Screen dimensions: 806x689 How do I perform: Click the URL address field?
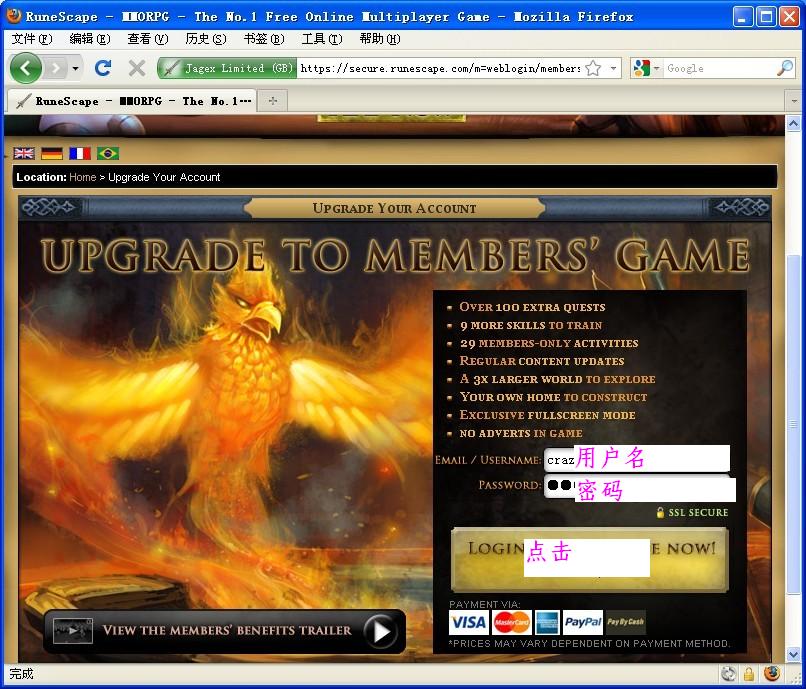click(x=440, y=68)
